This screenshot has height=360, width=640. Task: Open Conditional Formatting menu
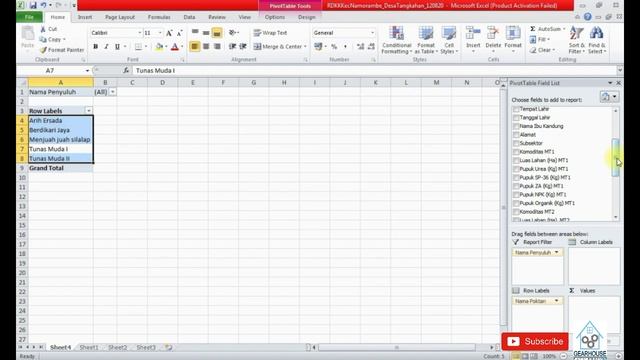coord(396,40)
